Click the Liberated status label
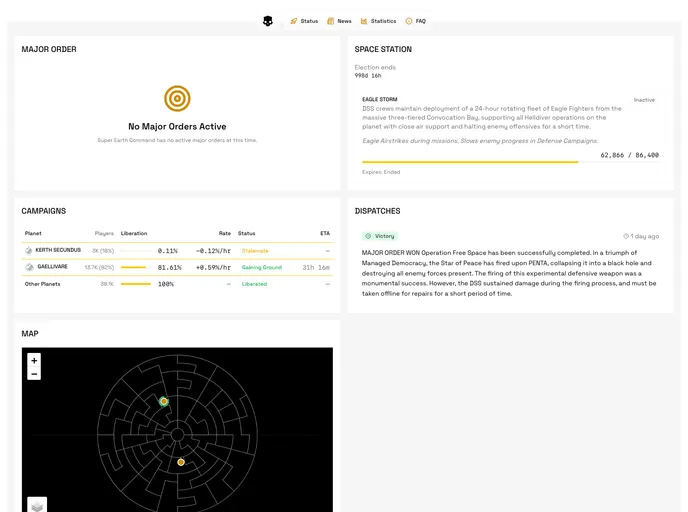 [254, 284]
